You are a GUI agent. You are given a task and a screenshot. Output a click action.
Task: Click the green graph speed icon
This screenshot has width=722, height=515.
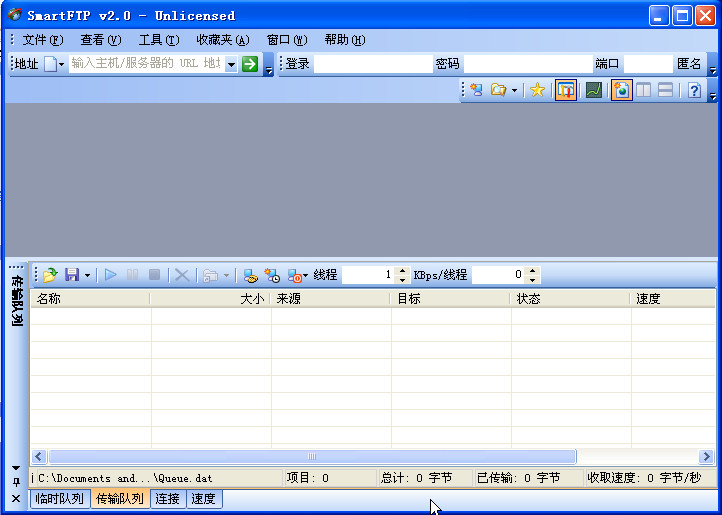pyautogui.click(x=594, y=90)
